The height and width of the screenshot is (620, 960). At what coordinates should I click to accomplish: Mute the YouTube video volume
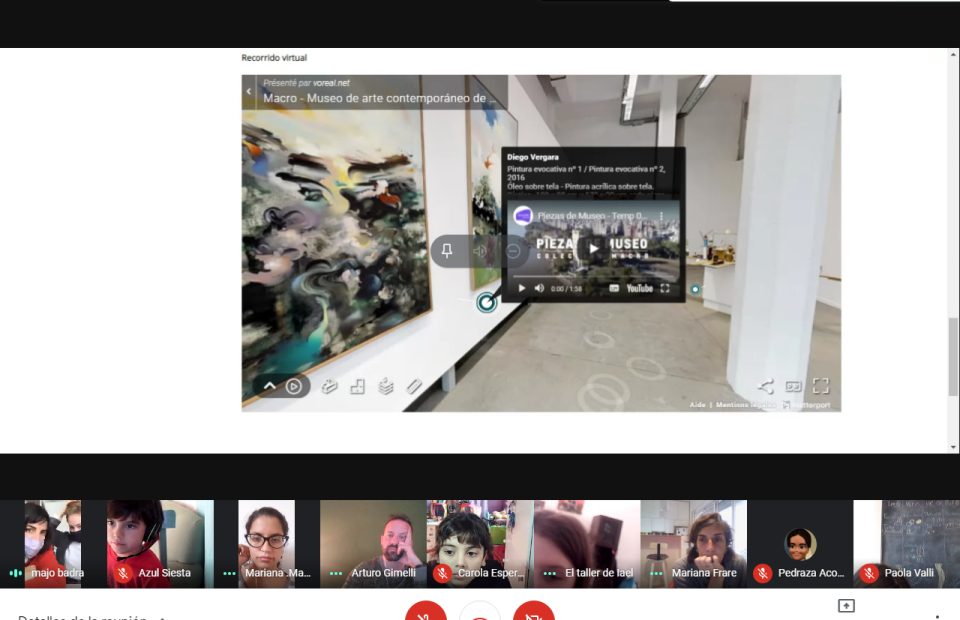(x=540, y=289)
